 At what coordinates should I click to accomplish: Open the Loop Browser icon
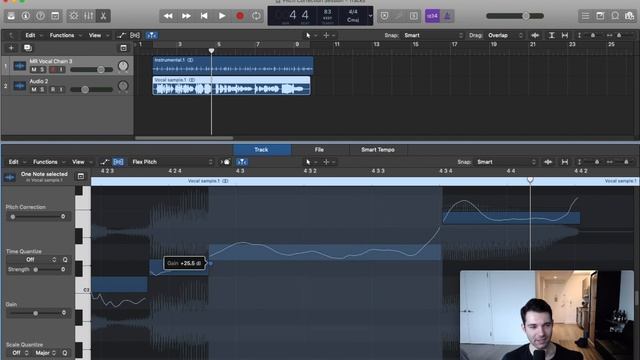(615, 16)
